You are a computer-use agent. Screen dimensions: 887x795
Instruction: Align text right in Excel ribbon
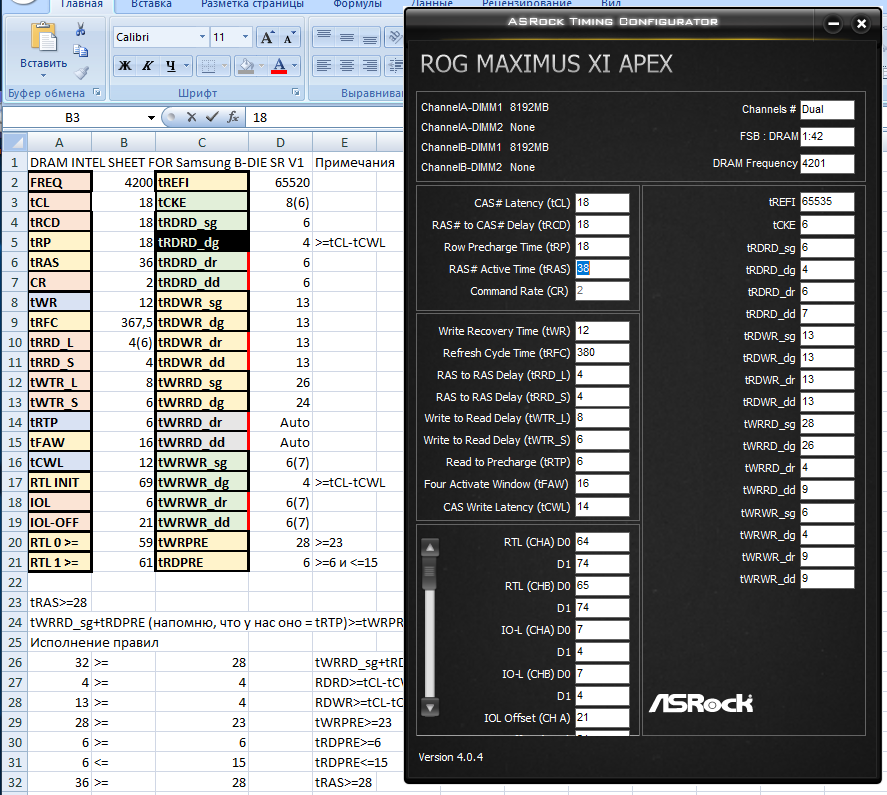coord(370,66)
